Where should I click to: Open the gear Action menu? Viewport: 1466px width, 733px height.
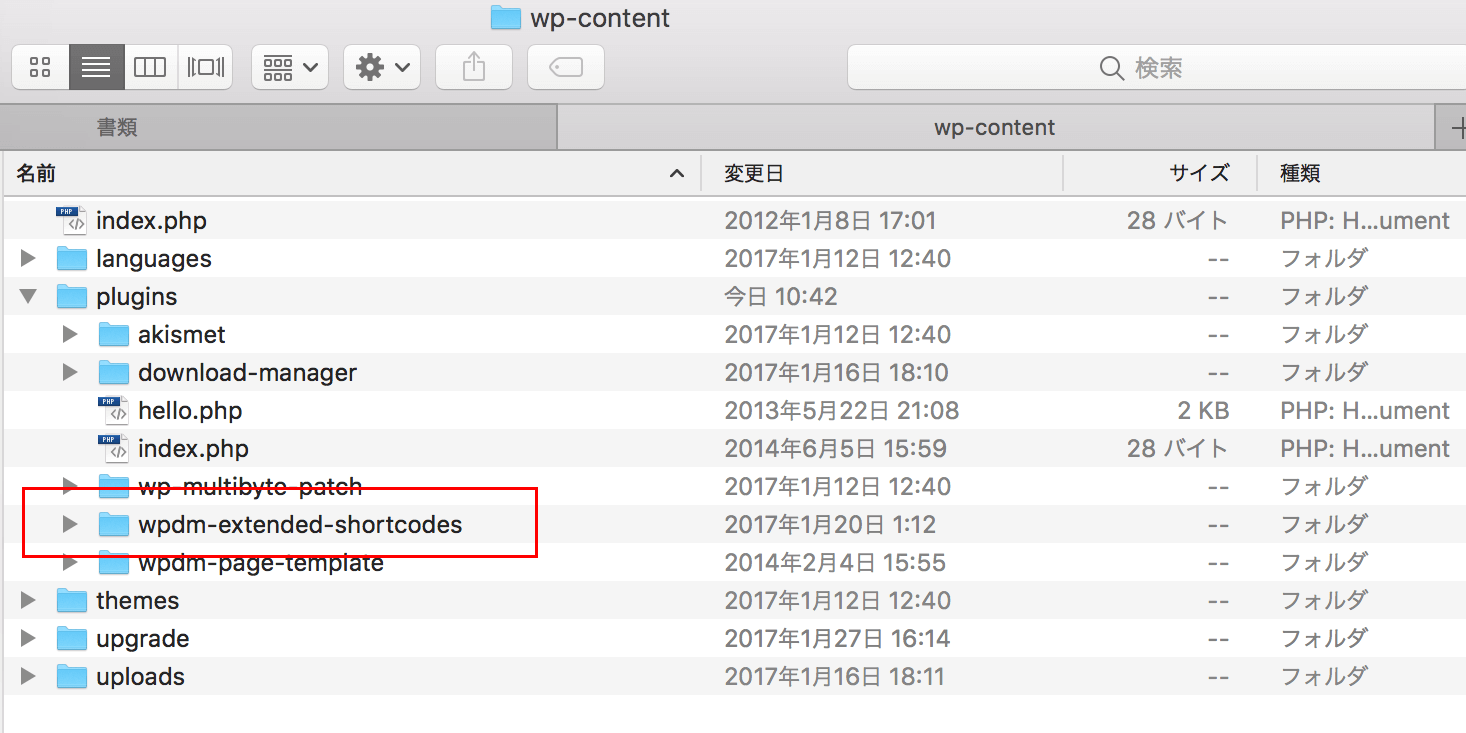pos(382,68)
